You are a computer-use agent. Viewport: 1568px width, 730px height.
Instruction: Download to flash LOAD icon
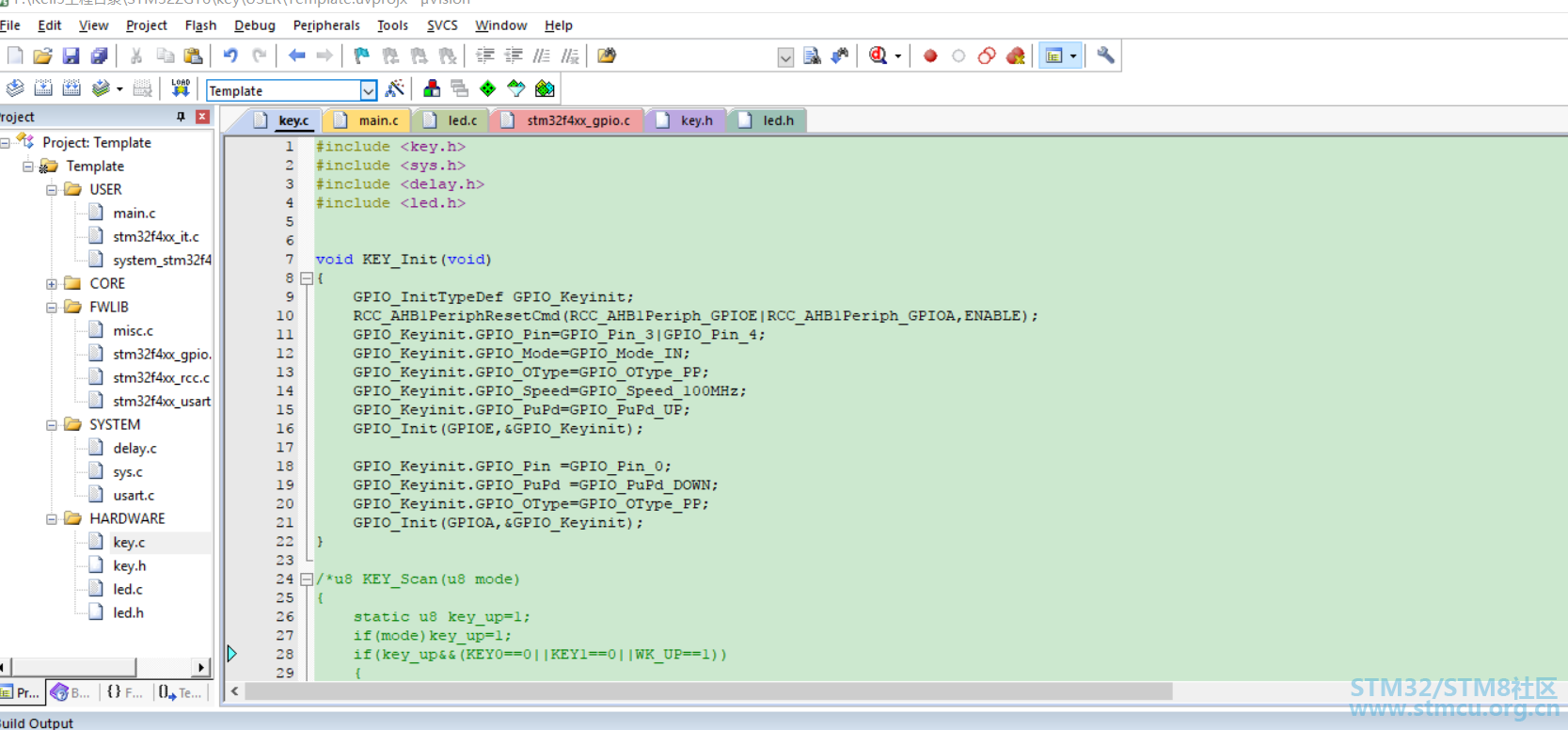[181, 89]
